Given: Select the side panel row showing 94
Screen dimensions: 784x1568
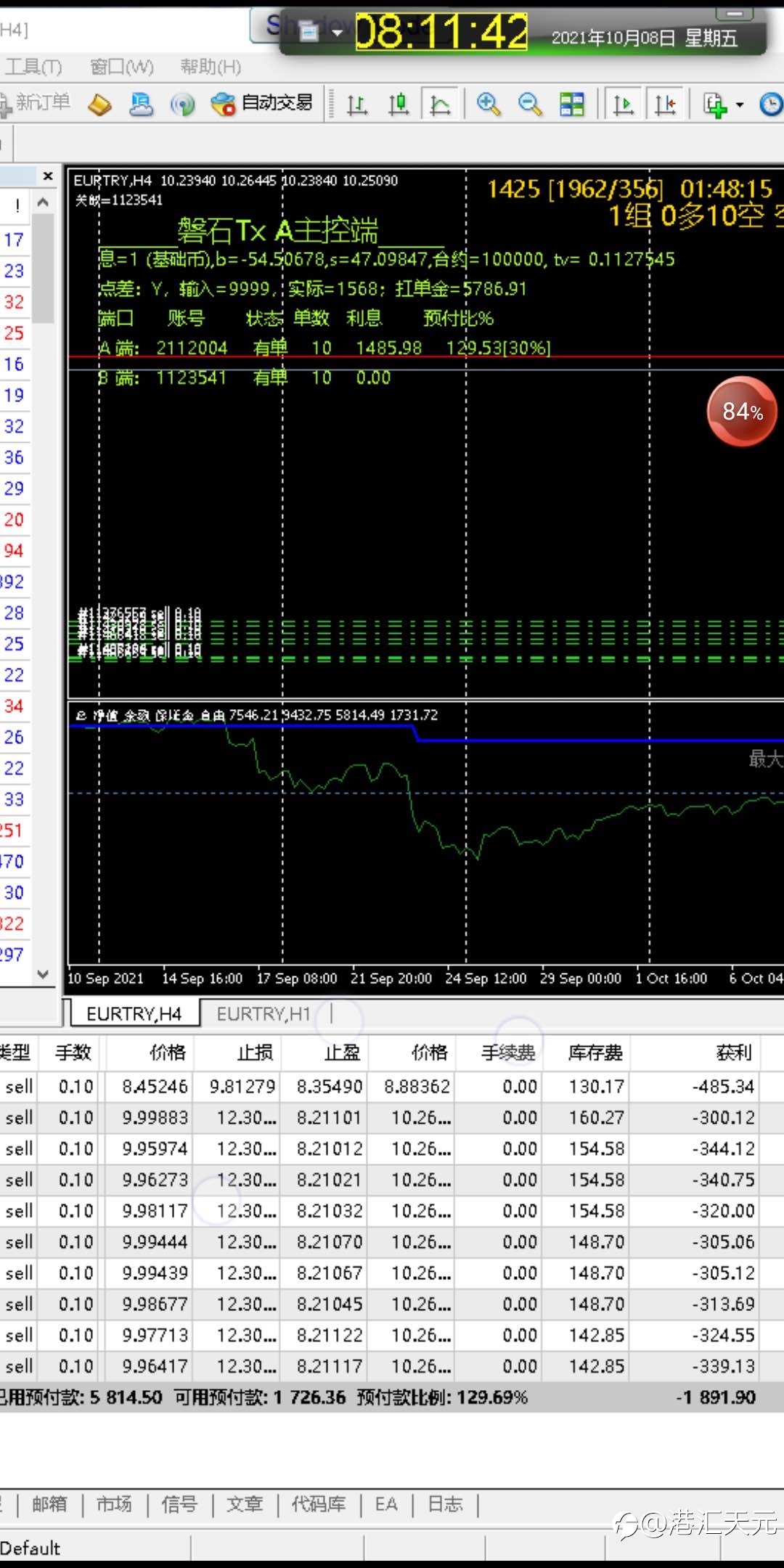Looking at the screenshot, I should coord(15,550).
